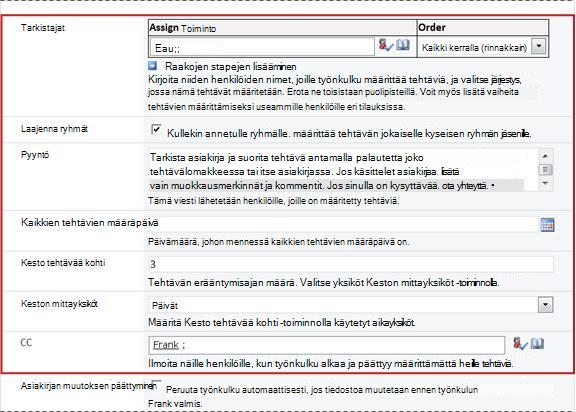
Task: Click the Kaikkien tehtävien määräpäivä date field
Action: 343,224
